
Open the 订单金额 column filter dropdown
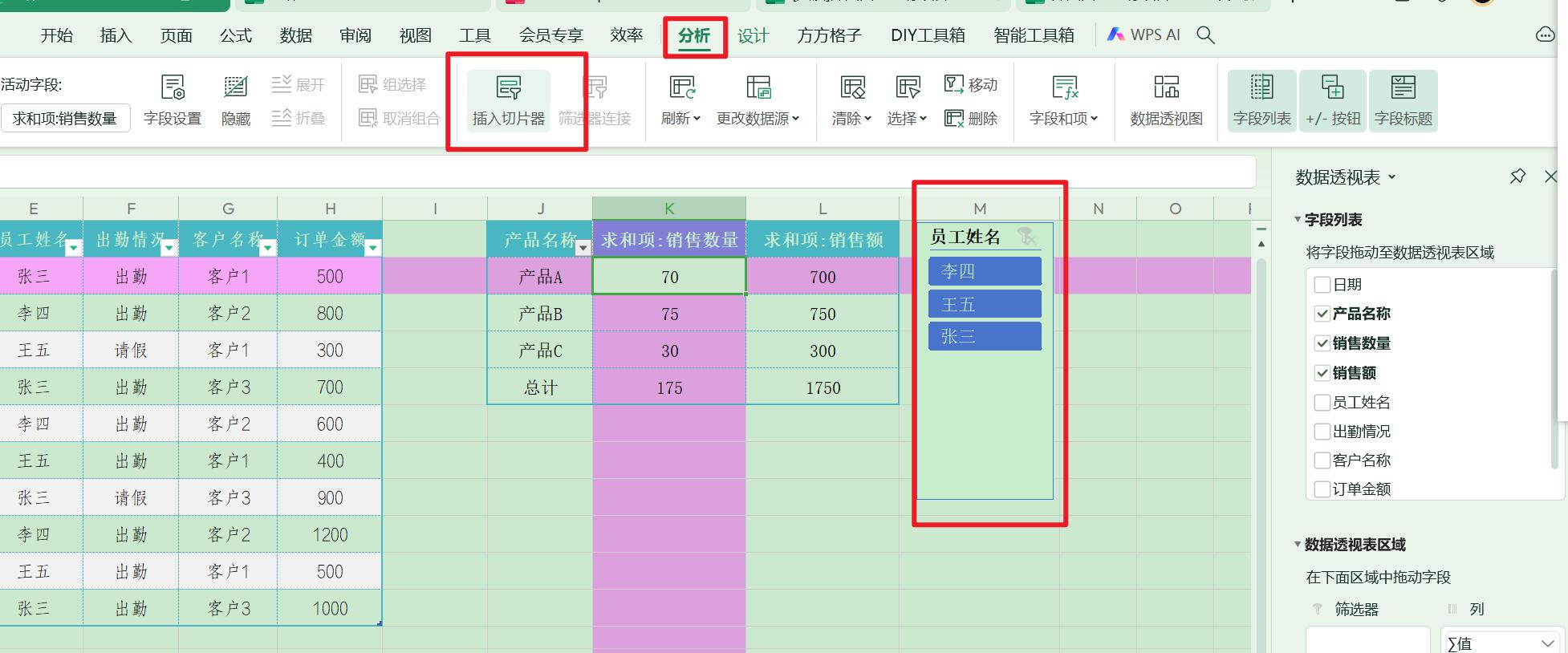[x=372, y=248]
